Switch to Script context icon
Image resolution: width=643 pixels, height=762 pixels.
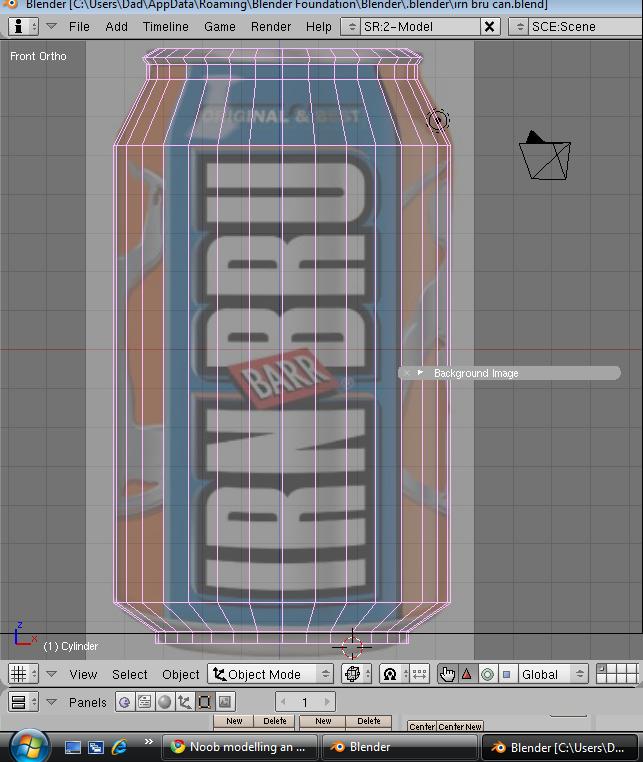pos(145,702)
